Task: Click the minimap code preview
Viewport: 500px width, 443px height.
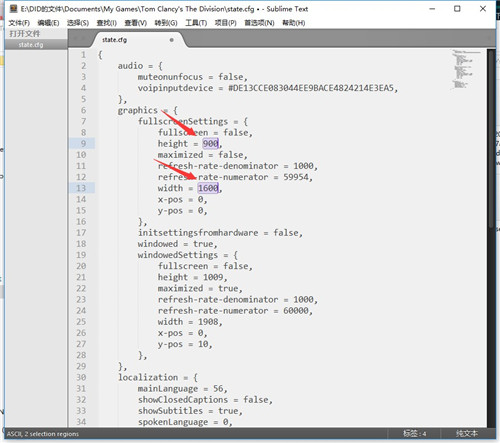Action: [465, 69]
